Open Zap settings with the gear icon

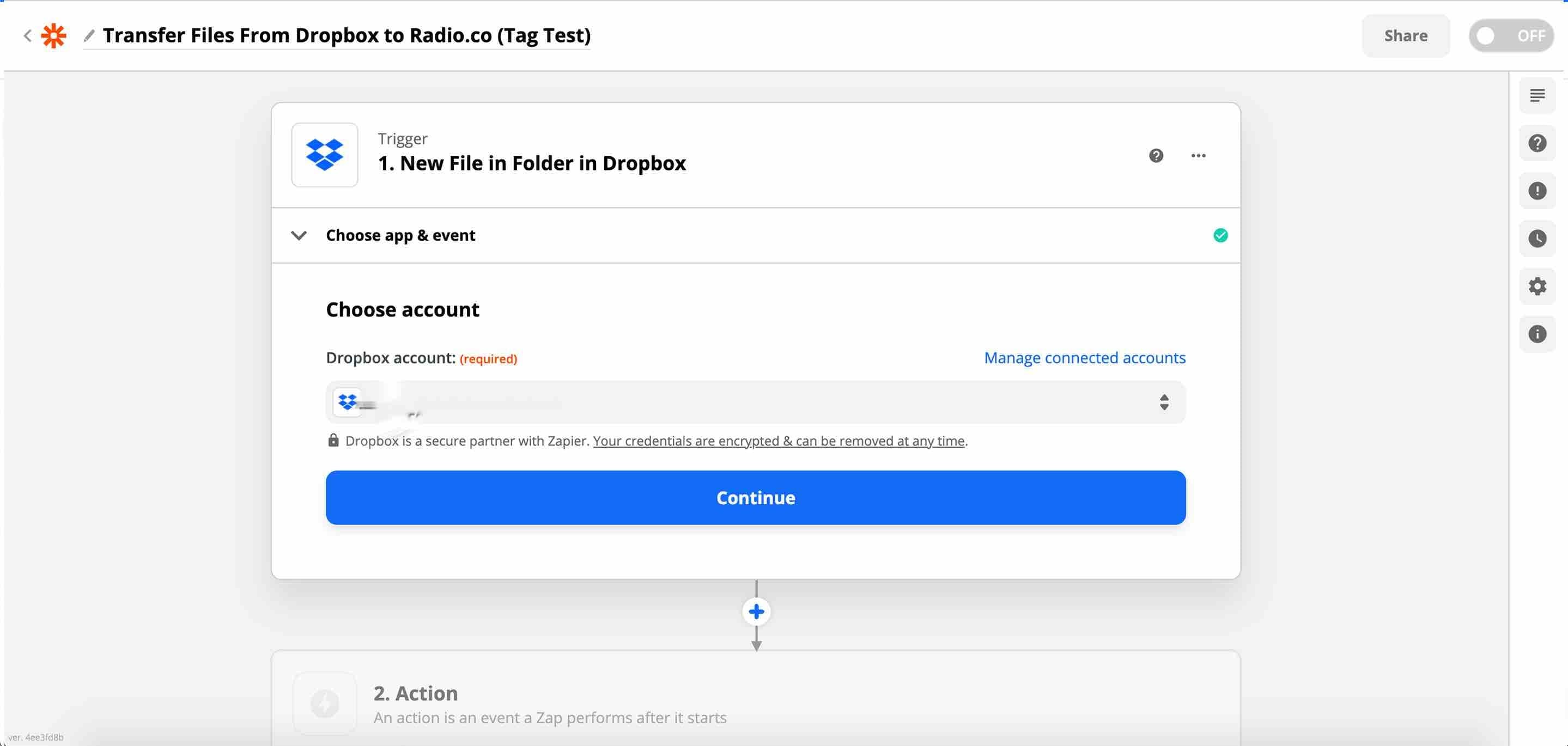[1537, 286]
